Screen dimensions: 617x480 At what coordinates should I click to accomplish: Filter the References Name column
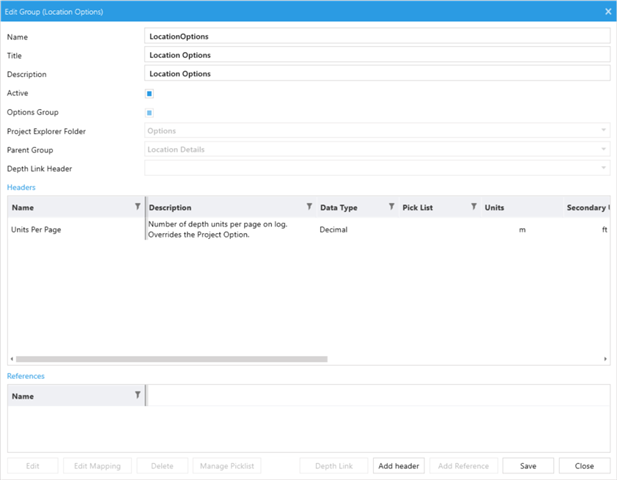137,395
